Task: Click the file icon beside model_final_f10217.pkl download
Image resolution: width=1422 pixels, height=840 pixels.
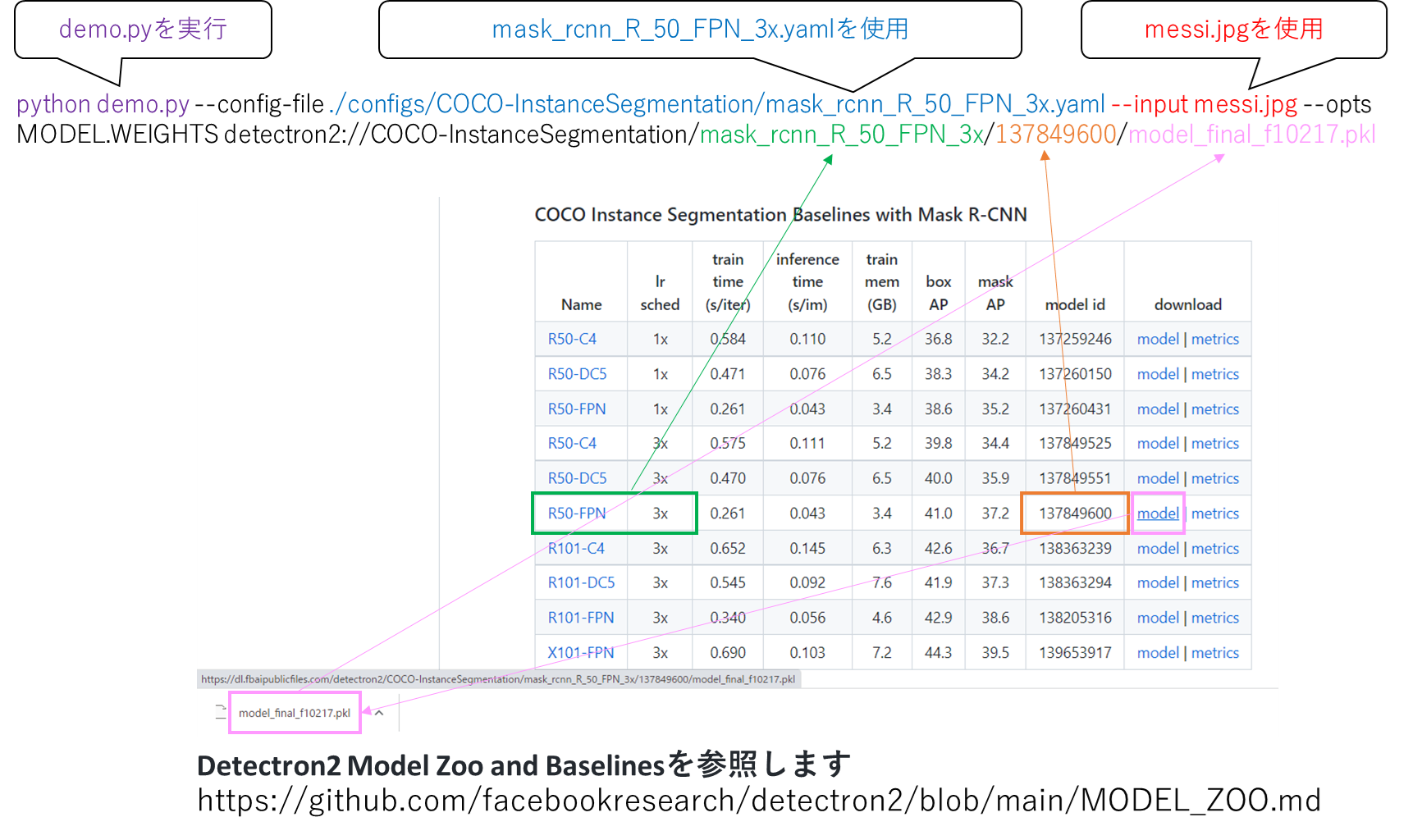Action: point(220,712)
